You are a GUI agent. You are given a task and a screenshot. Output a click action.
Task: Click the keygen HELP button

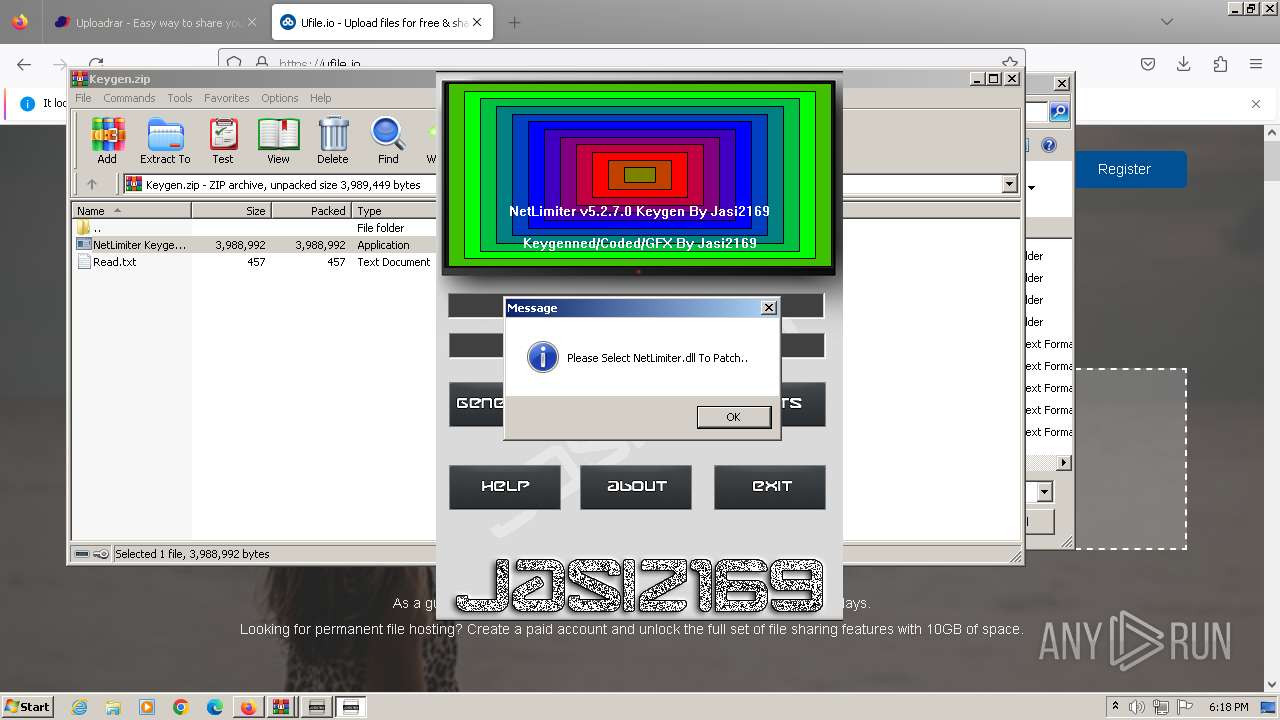[x=505, y=487]
